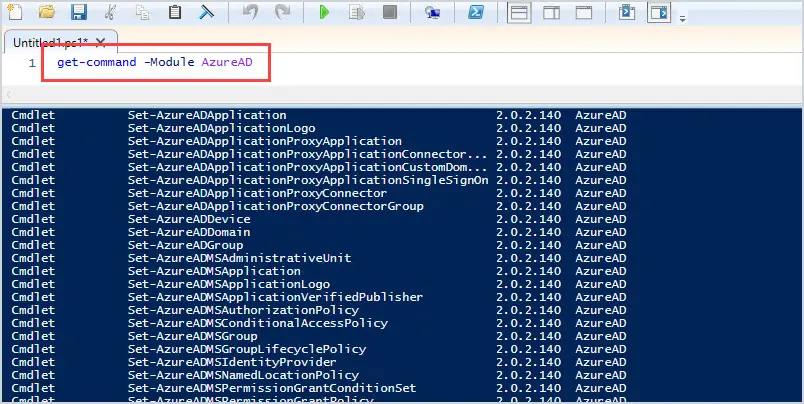The image size is (804, 404).
Task: Click the script pane left scroll arrow
Action: (8, 94)
